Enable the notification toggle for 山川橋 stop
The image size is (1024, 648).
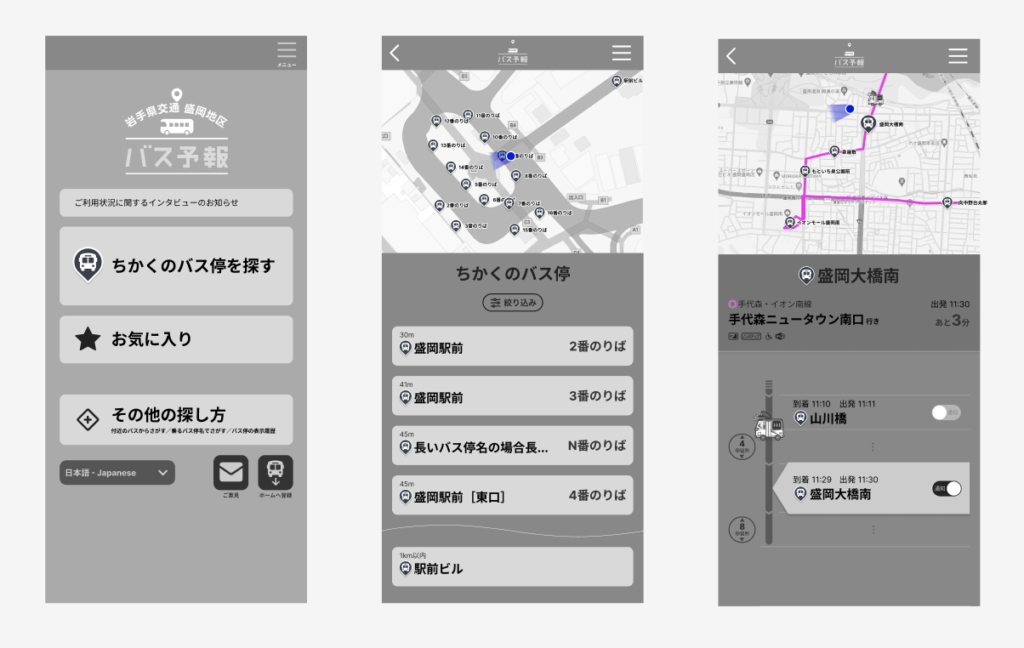945,412
